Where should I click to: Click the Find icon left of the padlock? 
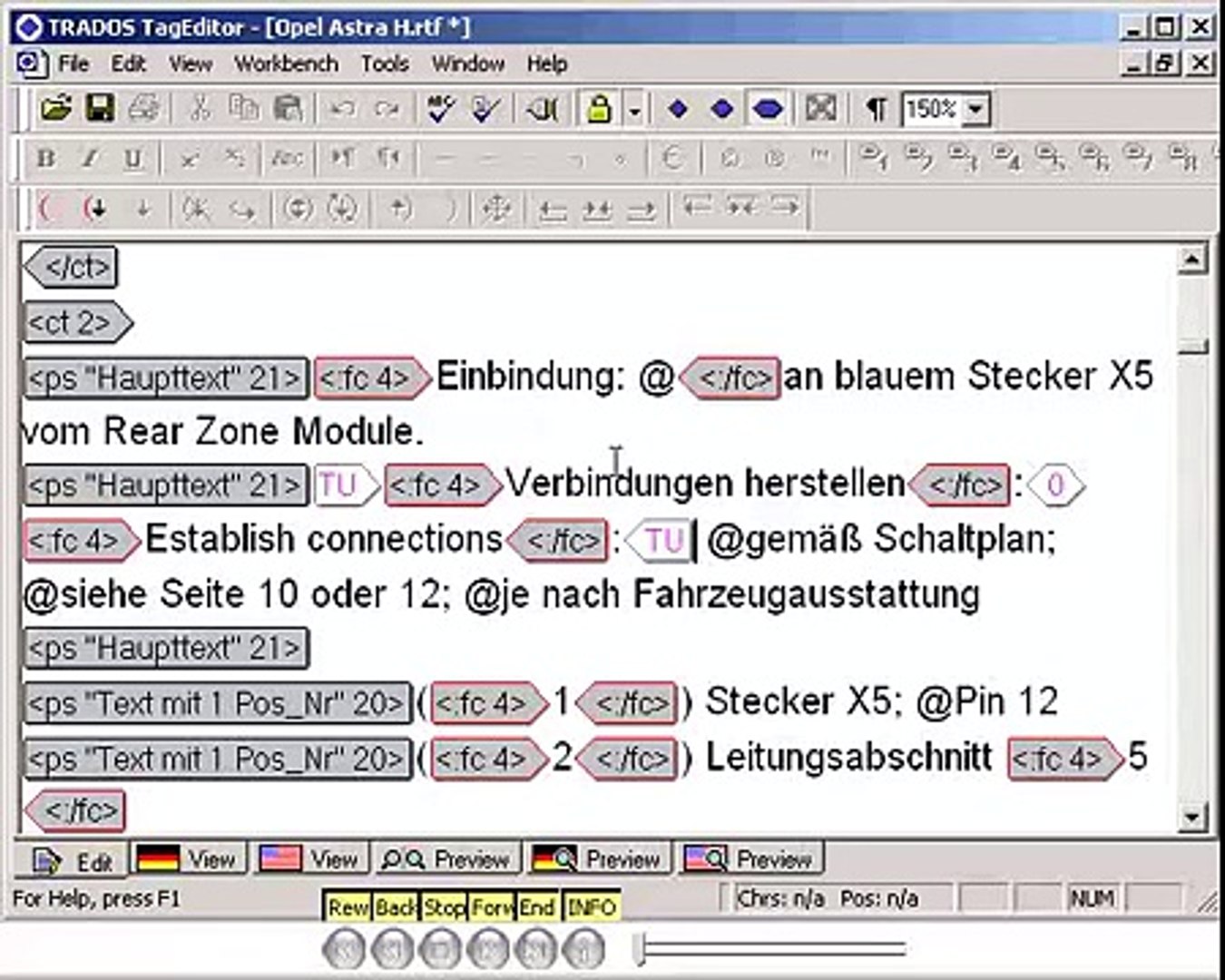tap(543, 109)
